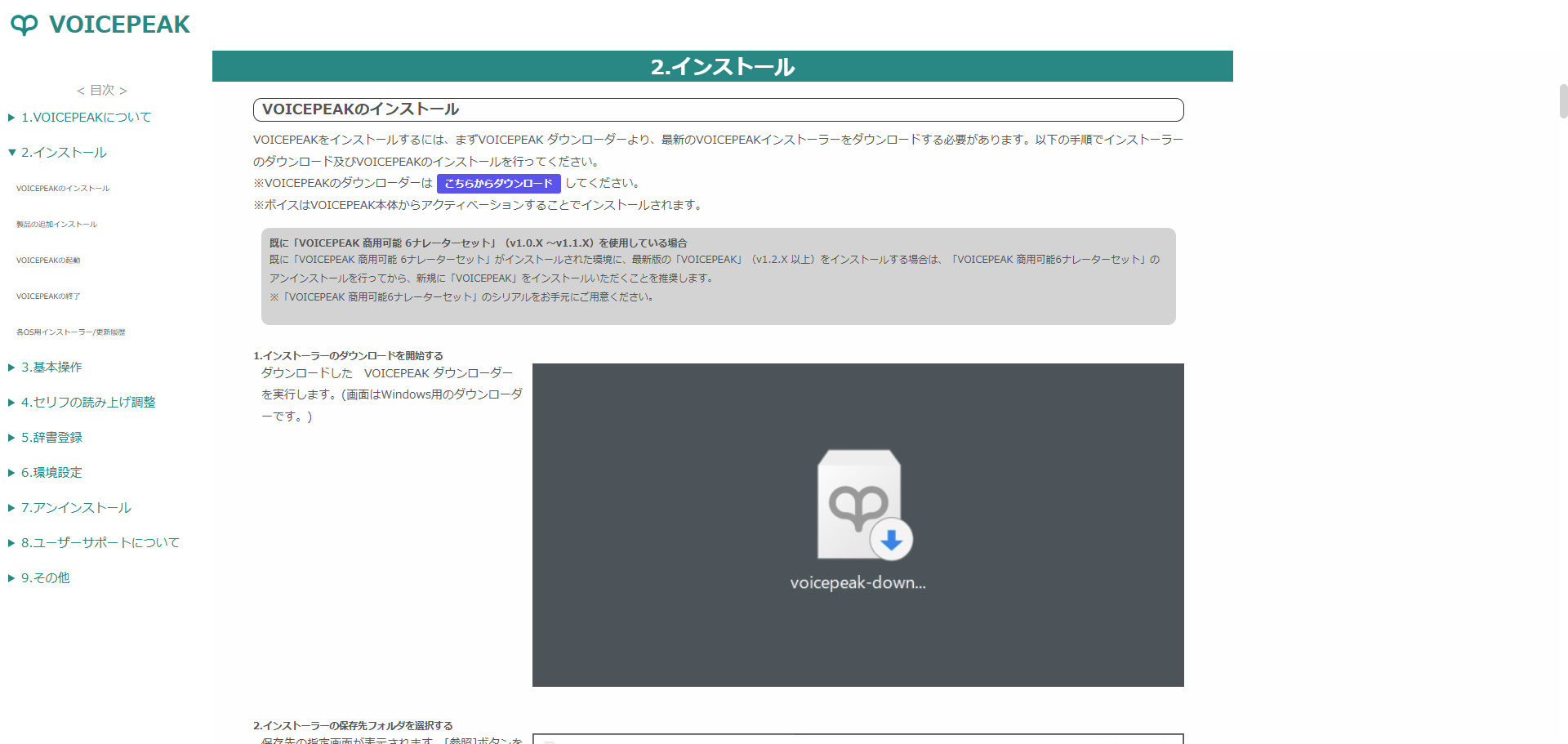The width and height of the screenshot is (1568, 744).
Task: Navigate to VOICEPEAKの起動 subsection
Action: (48, 261)
